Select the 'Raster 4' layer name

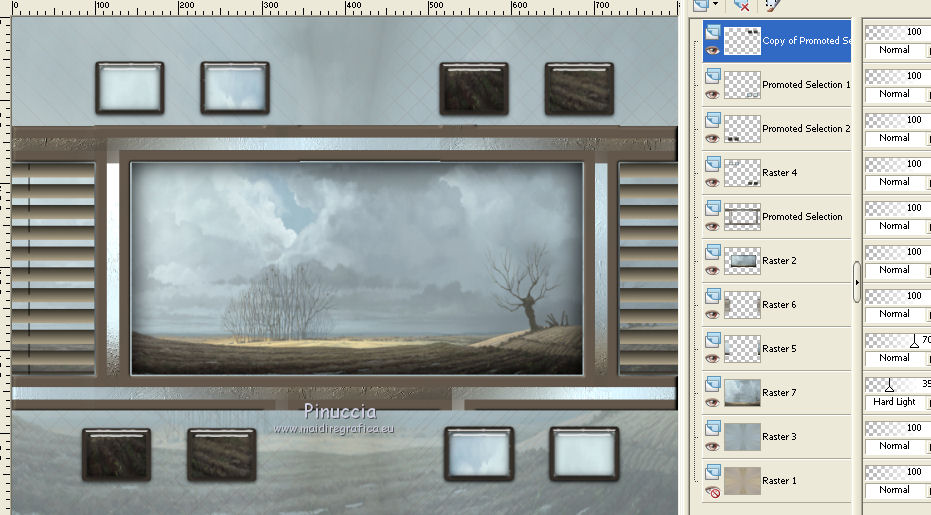(780, 172)
